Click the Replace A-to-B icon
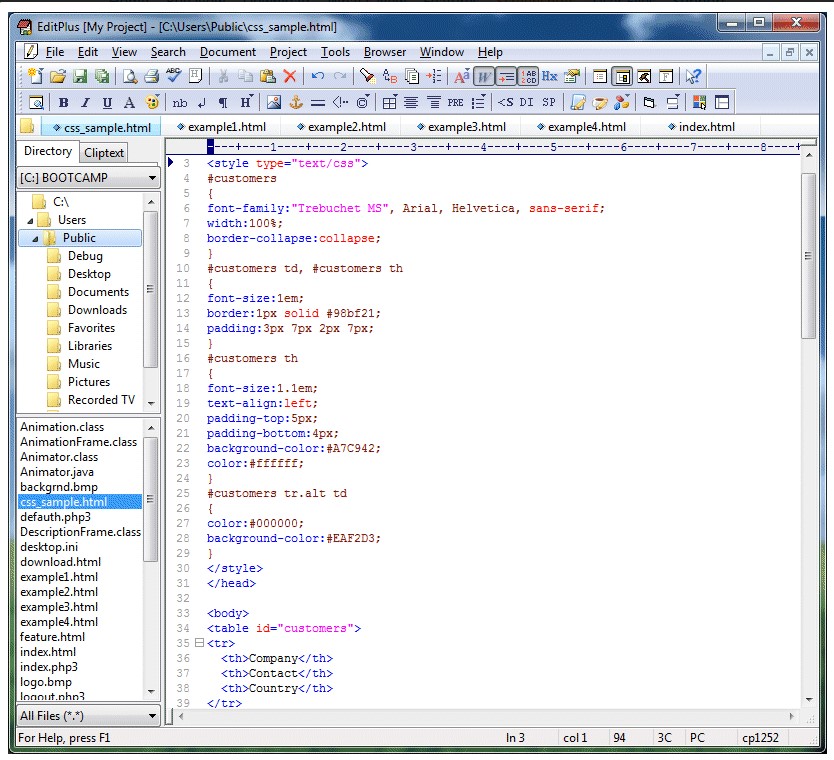 coord(389,76)
